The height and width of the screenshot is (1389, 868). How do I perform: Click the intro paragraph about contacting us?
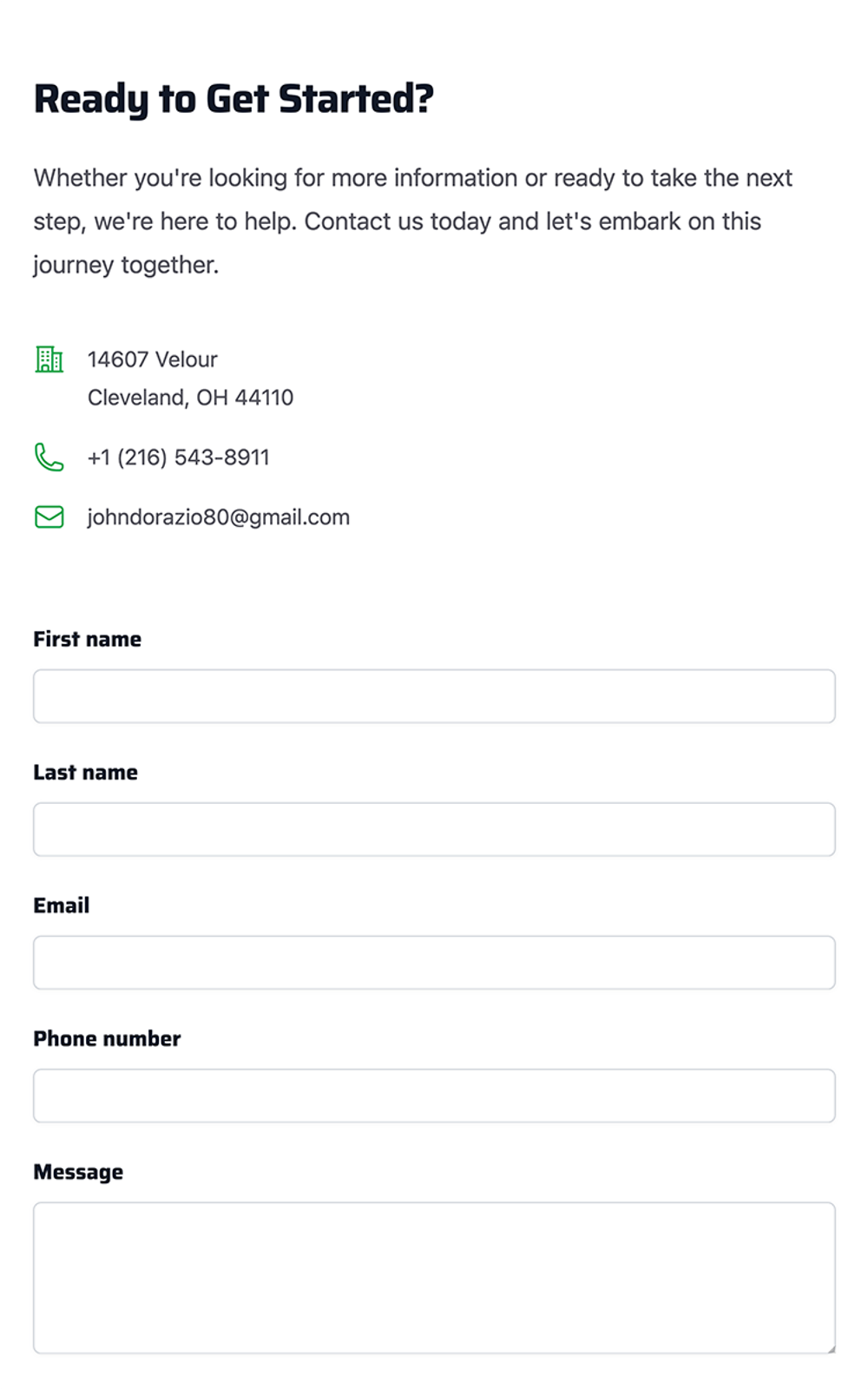412,221
